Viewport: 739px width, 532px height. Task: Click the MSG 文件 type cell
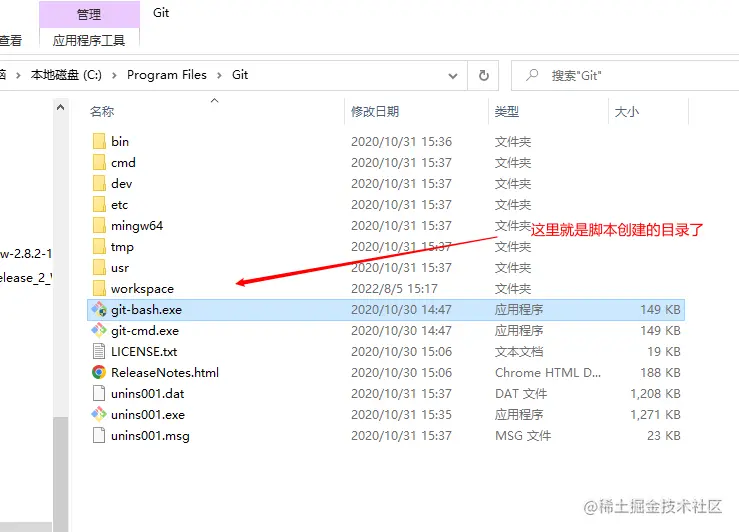(523, 435)
